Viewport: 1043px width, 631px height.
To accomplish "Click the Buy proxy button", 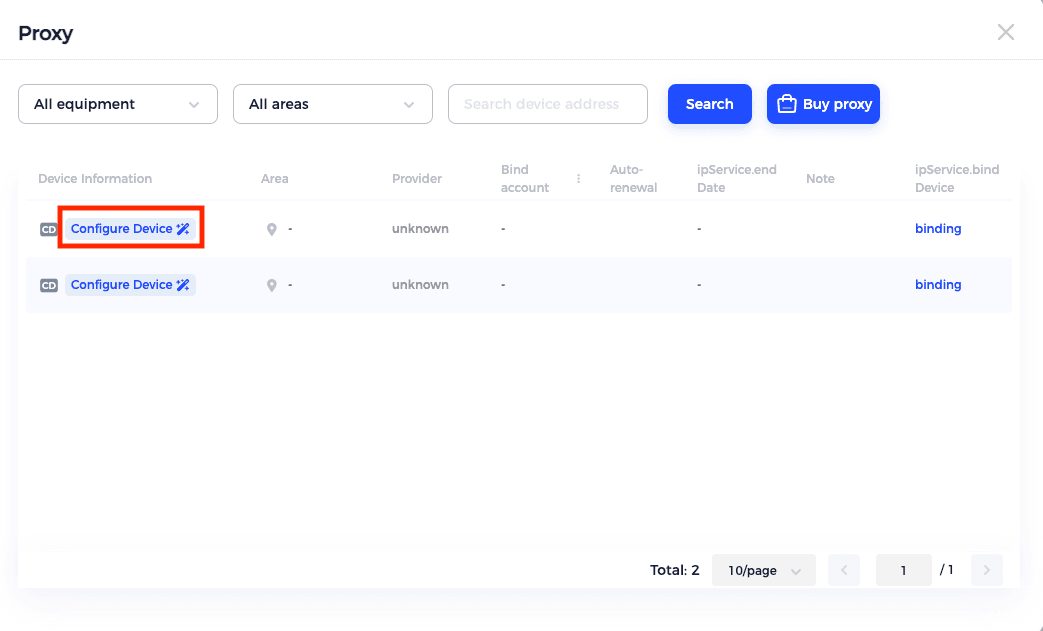I will coord(823,103).
